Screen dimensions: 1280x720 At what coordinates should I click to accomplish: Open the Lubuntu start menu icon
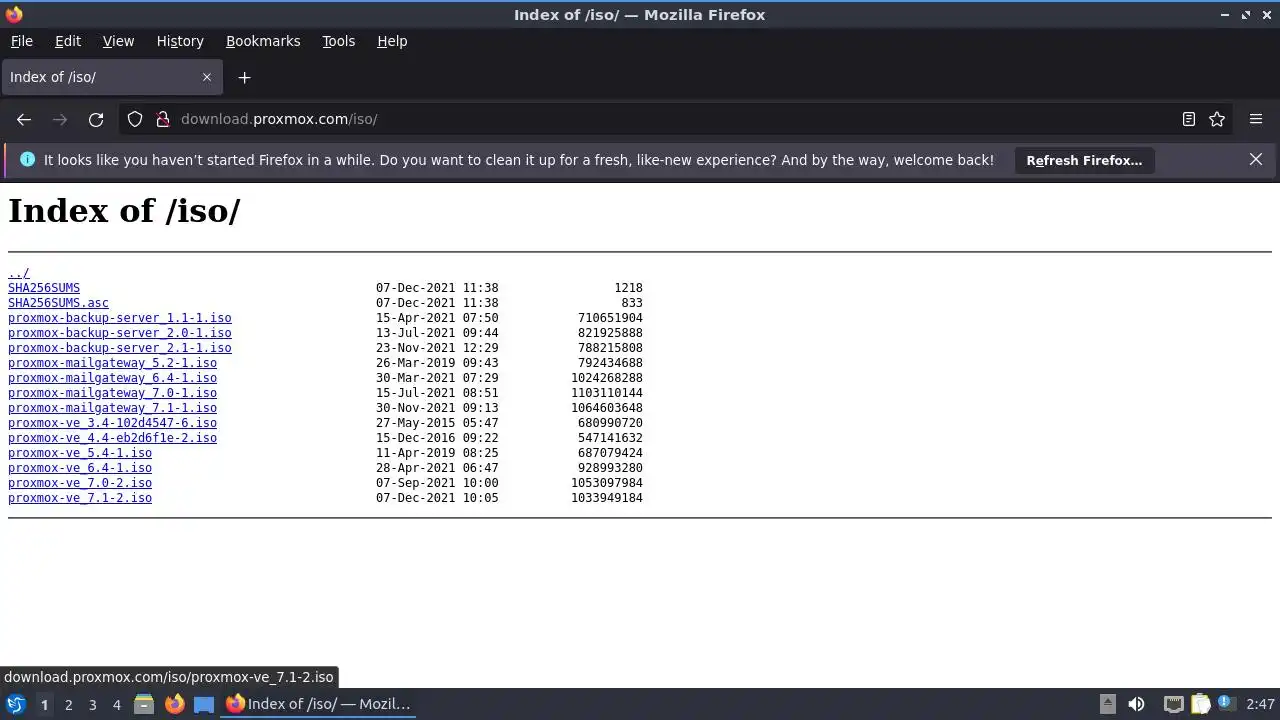pyautogui.click(x=16, y=704)
